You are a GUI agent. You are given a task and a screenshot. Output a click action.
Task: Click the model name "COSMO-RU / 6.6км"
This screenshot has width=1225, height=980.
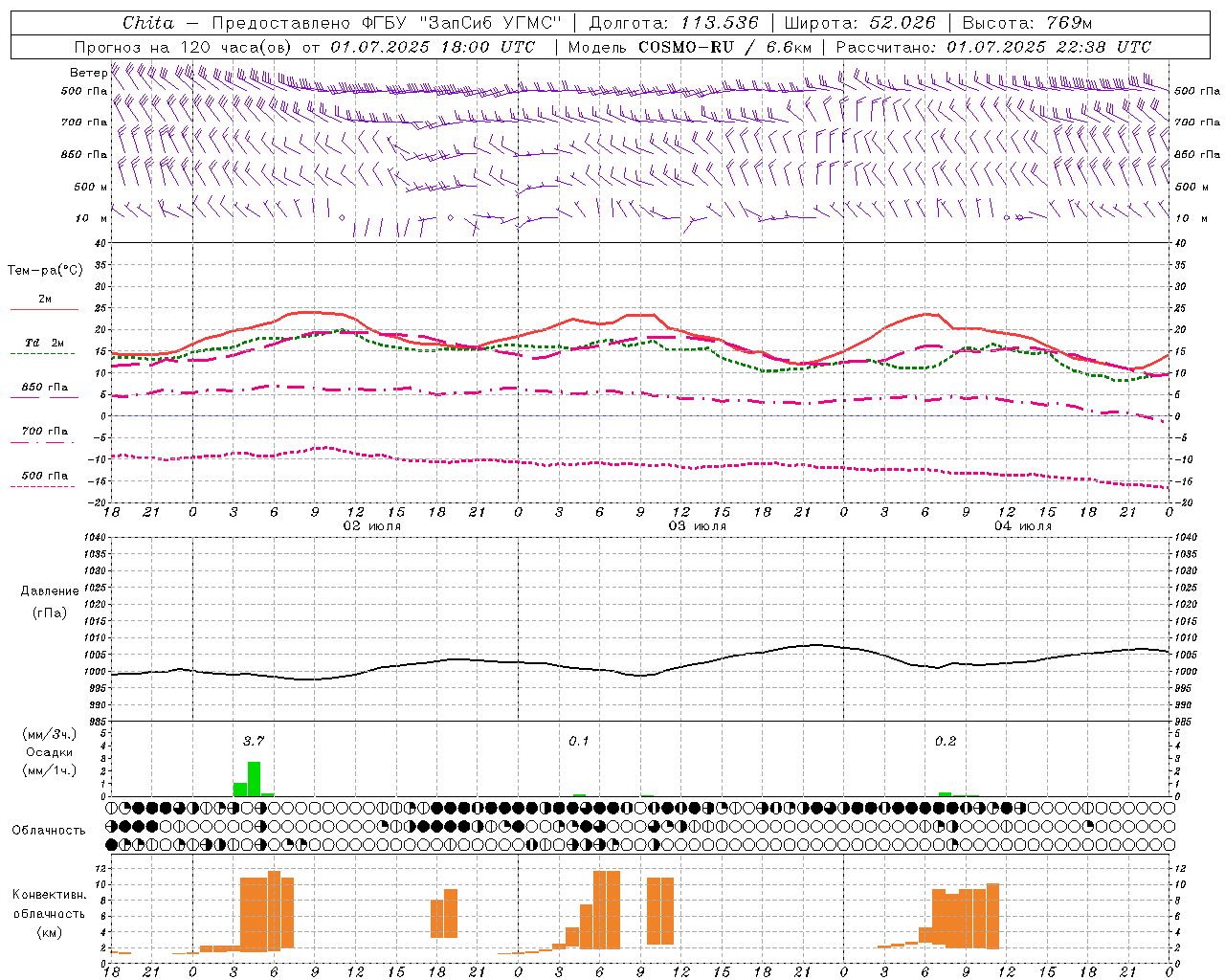(724, 47)
